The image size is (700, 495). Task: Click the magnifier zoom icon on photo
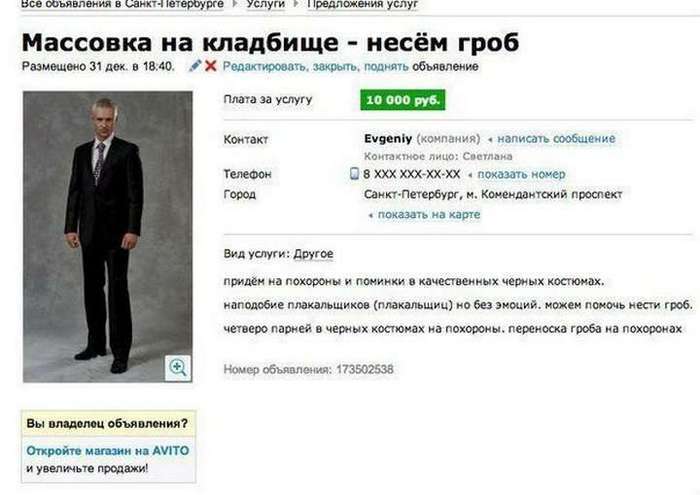178,368
